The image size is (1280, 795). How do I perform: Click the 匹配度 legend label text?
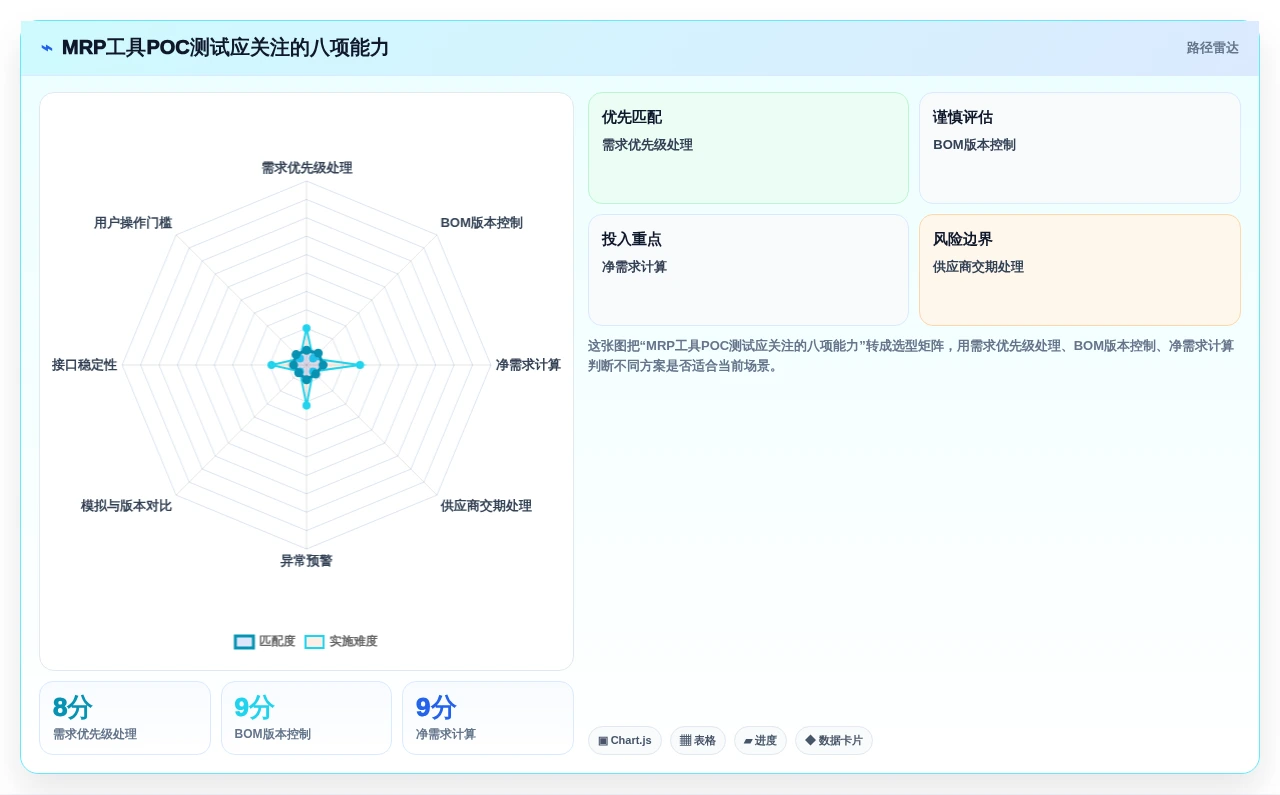(277, 642)
